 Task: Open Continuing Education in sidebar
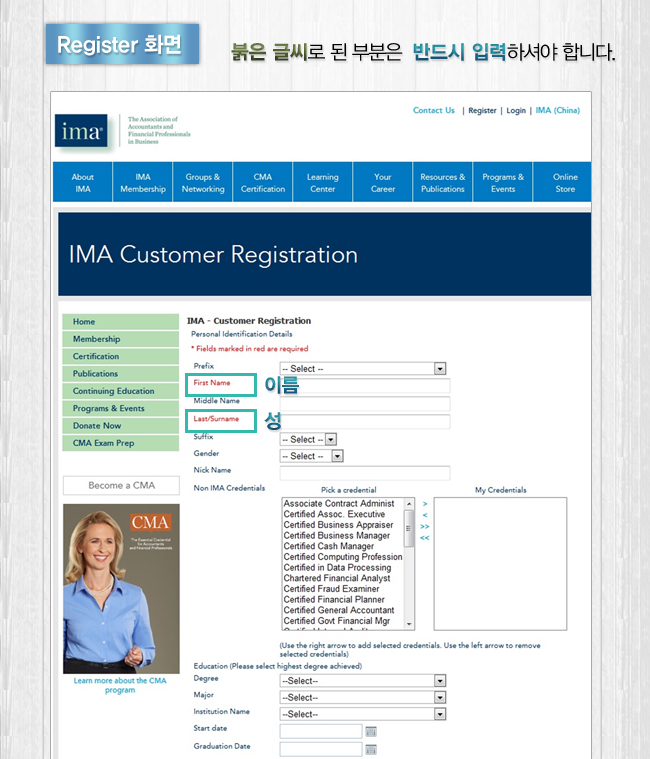click(121, 391)
